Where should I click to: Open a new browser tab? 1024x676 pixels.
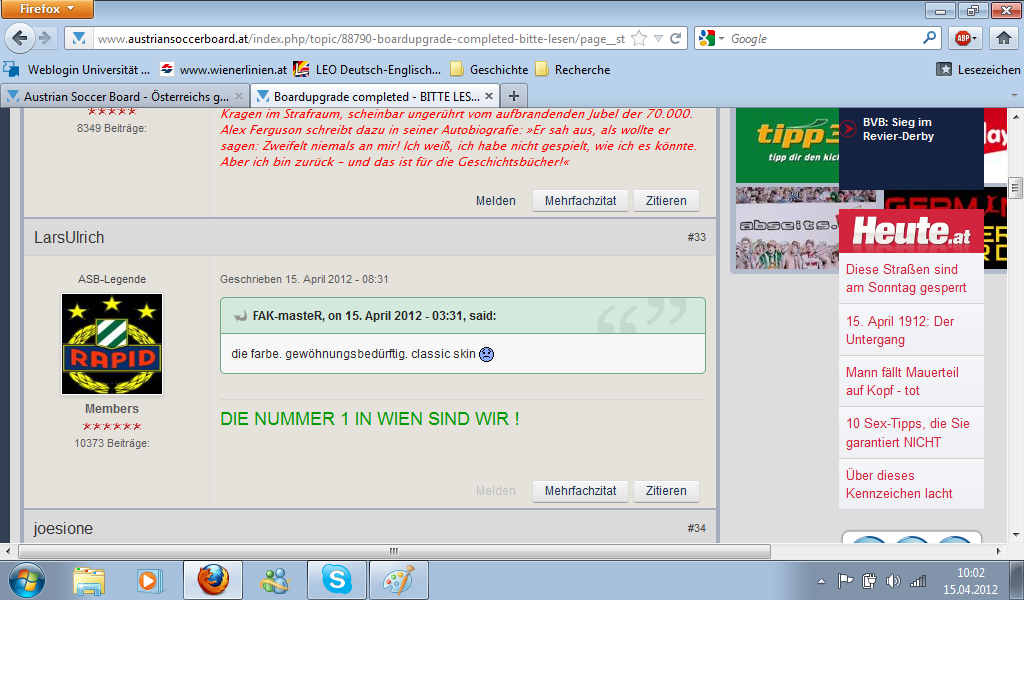tap(514, 96)
